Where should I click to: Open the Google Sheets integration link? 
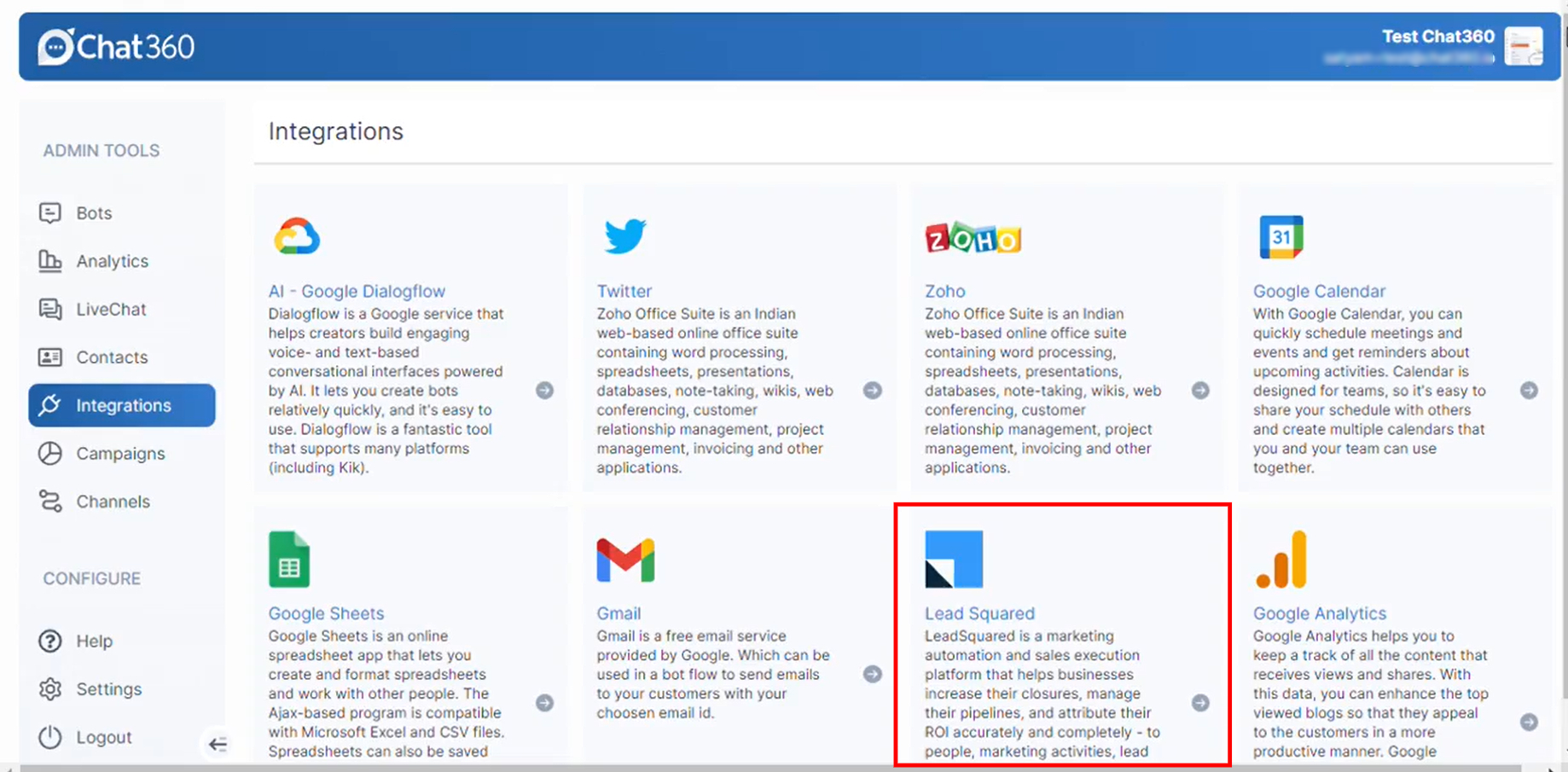(326, 613)
